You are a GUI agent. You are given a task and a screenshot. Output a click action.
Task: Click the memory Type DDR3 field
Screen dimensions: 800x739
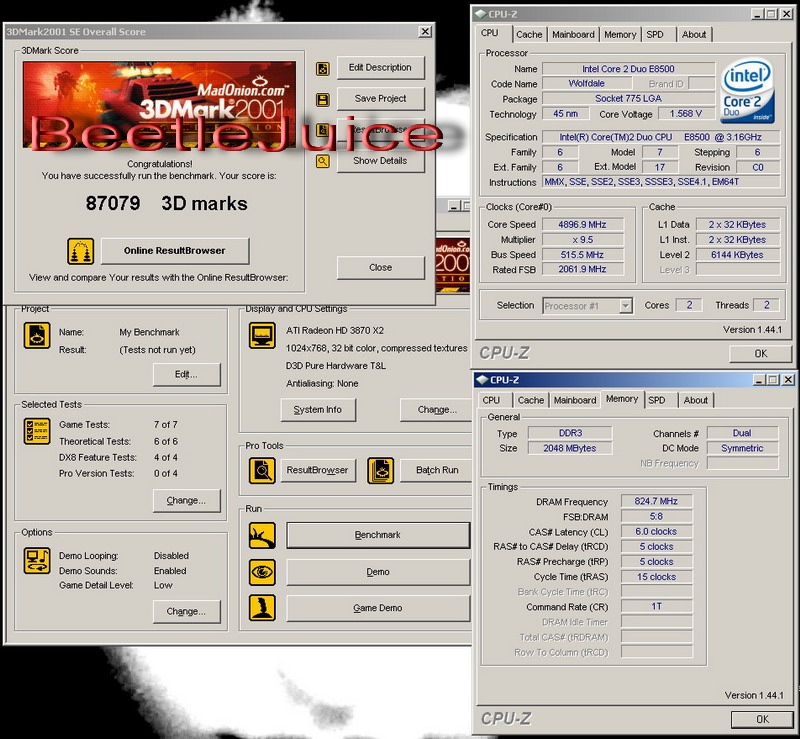[570, 433]
